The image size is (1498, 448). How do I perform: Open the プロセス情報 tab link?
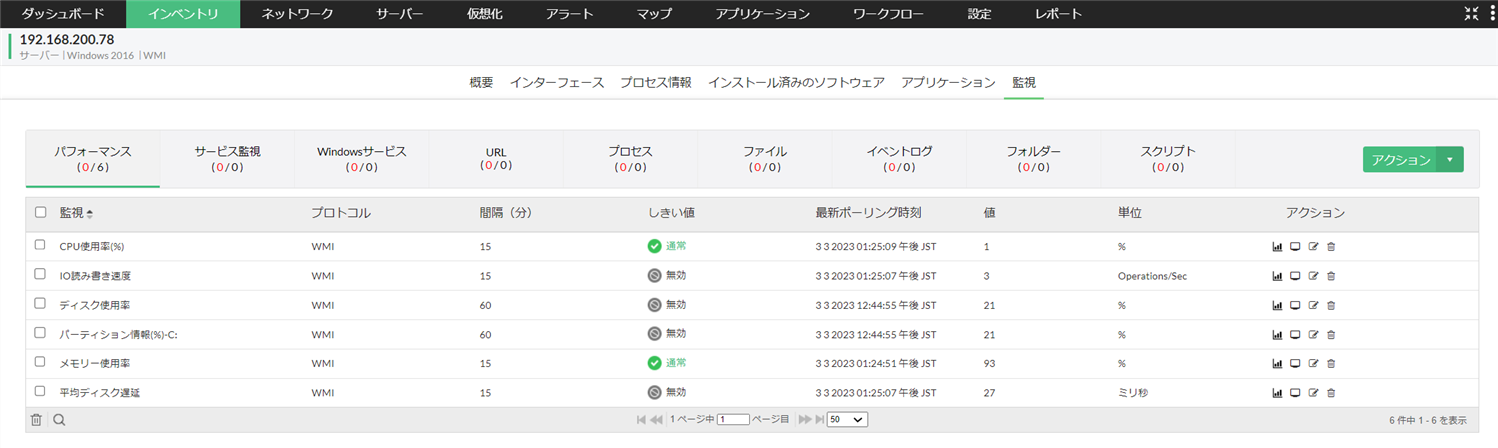point(656,83)
